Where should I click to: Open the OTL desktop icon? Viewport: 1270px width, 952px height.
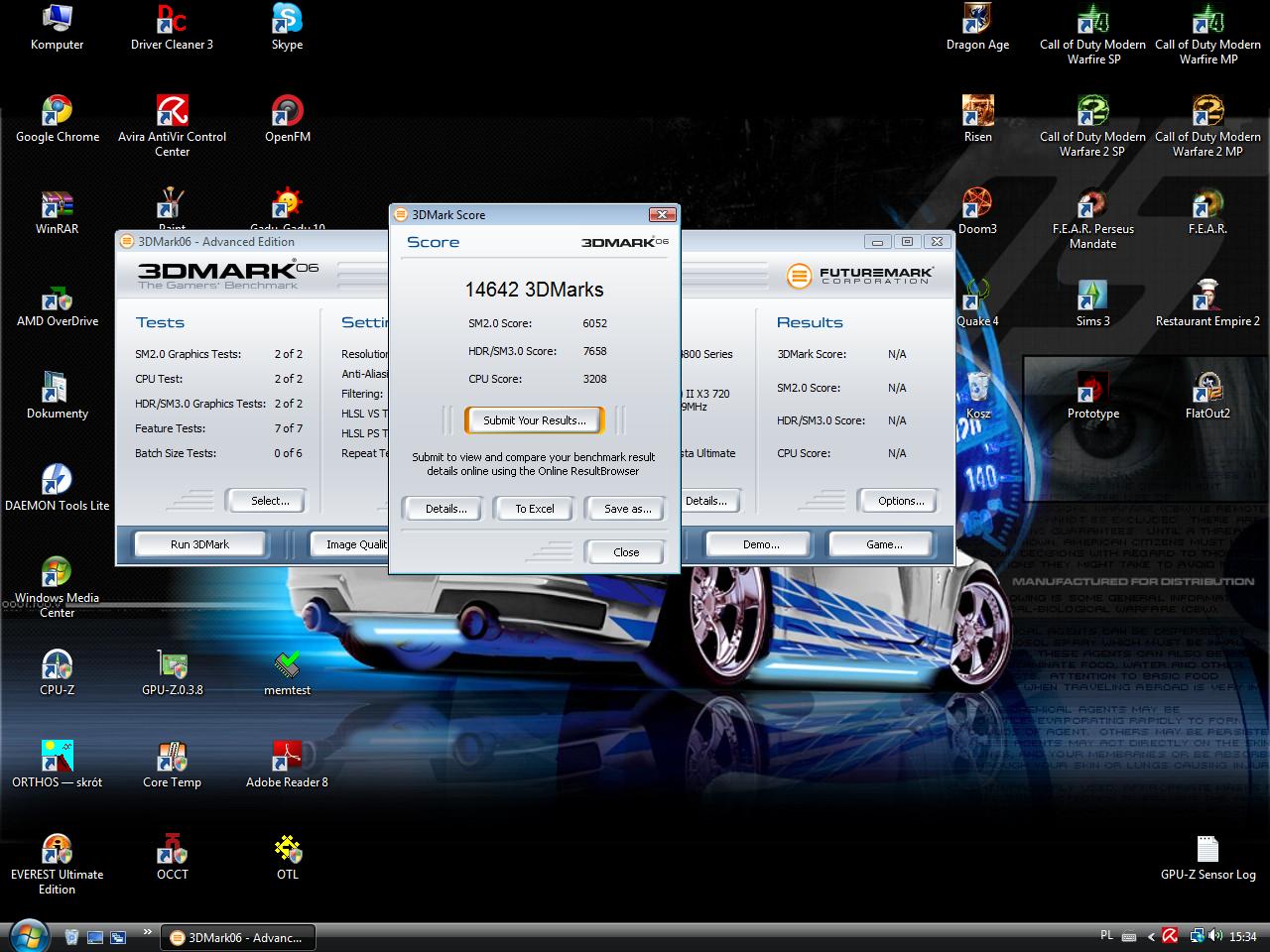(287, 857)
